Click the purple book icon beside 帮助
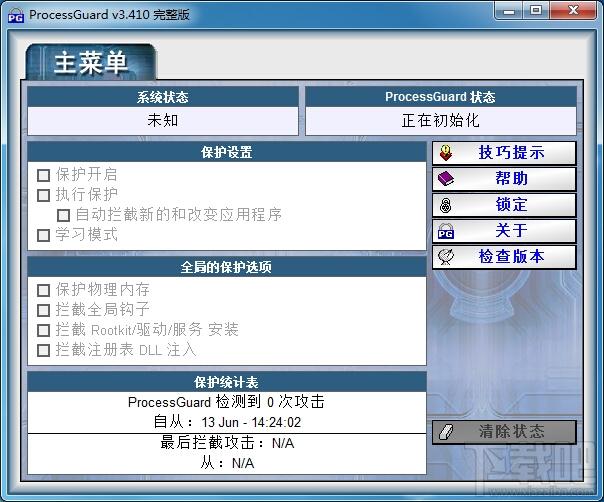The height and width of the screenshot is (502, 604). point(446,179)
